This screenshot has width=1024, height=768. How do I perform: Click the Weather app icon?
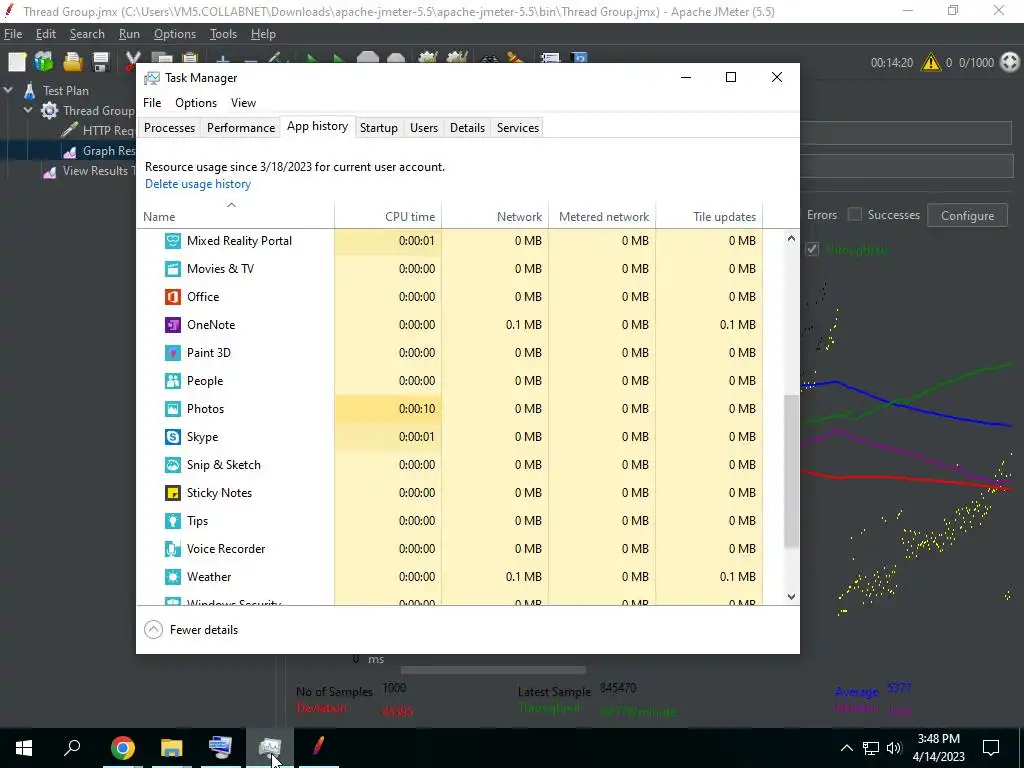pyautogui.click(x=172, y=577)
